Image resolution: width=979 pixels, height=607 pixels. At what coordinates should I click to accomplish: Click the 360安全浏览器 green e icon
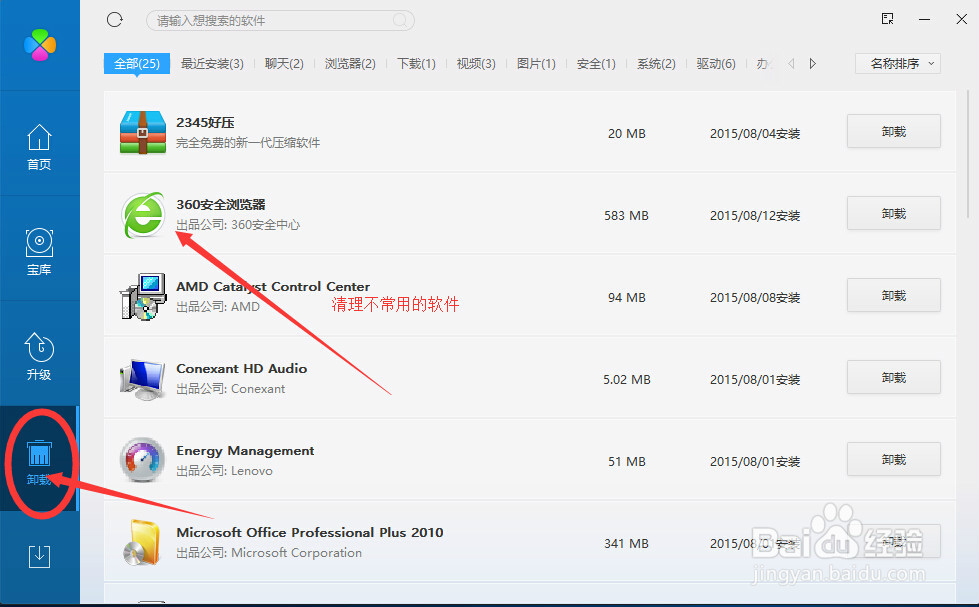pyautogui.click(x=143, y=215)
